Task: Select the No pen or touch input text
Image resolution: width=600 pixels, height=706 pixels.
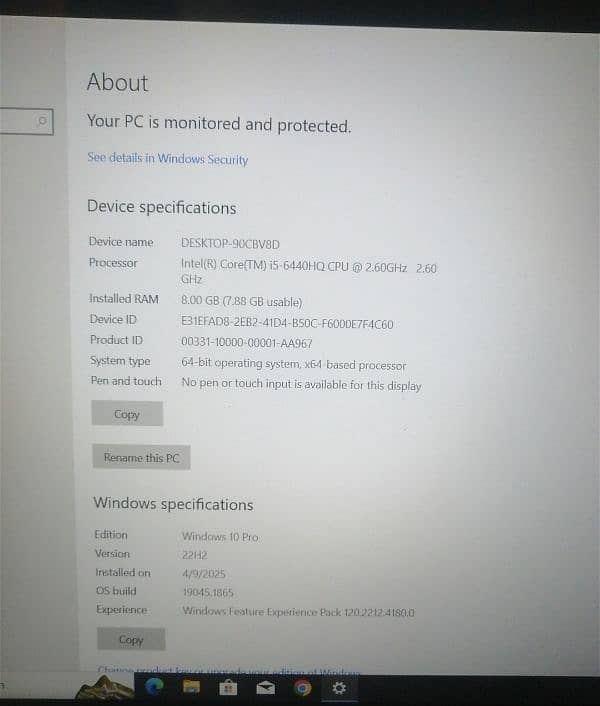Action: (x=301, y=384)
